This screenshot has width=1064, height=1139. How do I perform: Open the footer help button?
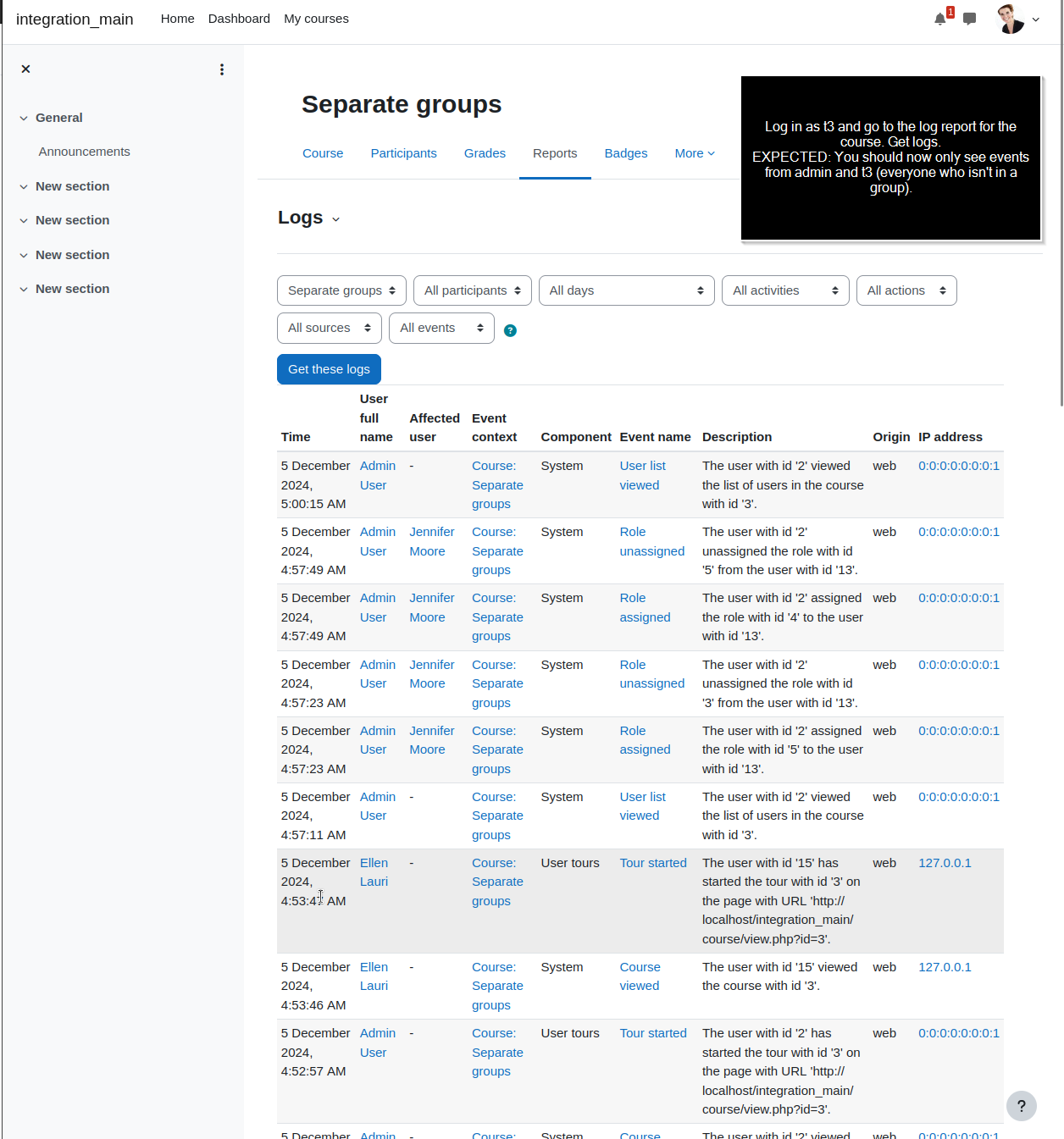[1022, 1105]
